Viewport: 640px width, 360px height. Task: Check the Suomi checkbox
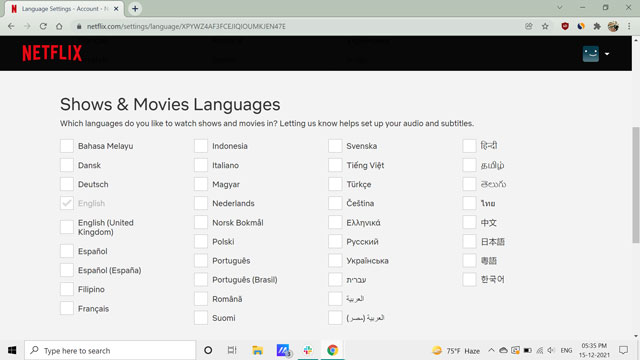[x=201, y=318]
